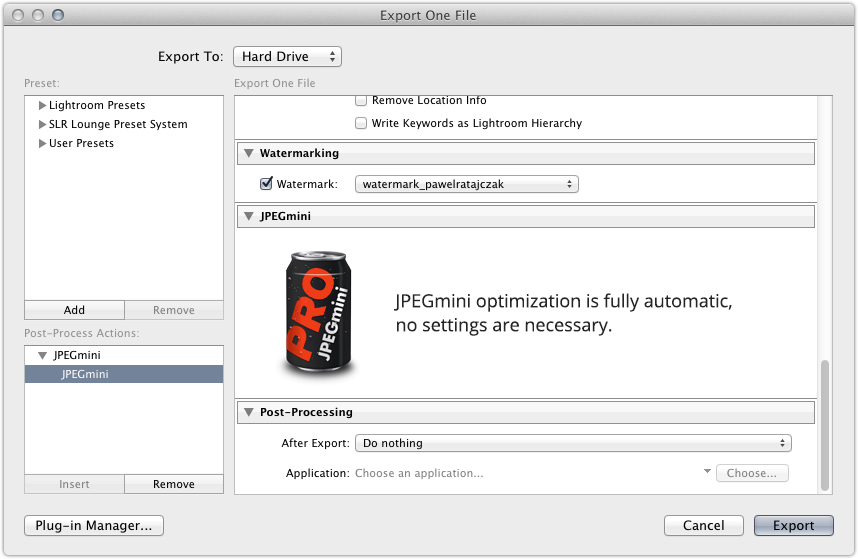Viewport: 858px width, 559px height.
Task: Expand the Lightroom Presets folder
Action: coord(42,105)
